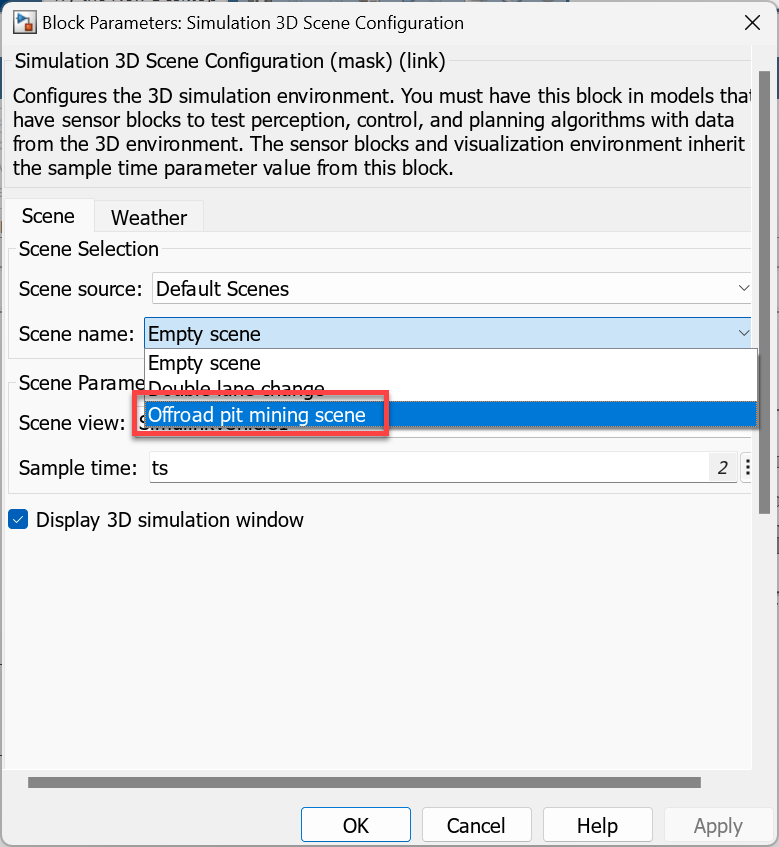Select Offroad pit mining scene from the list
Image resolution: width=779 pixels, height=847 pixels.
(260, 413)
